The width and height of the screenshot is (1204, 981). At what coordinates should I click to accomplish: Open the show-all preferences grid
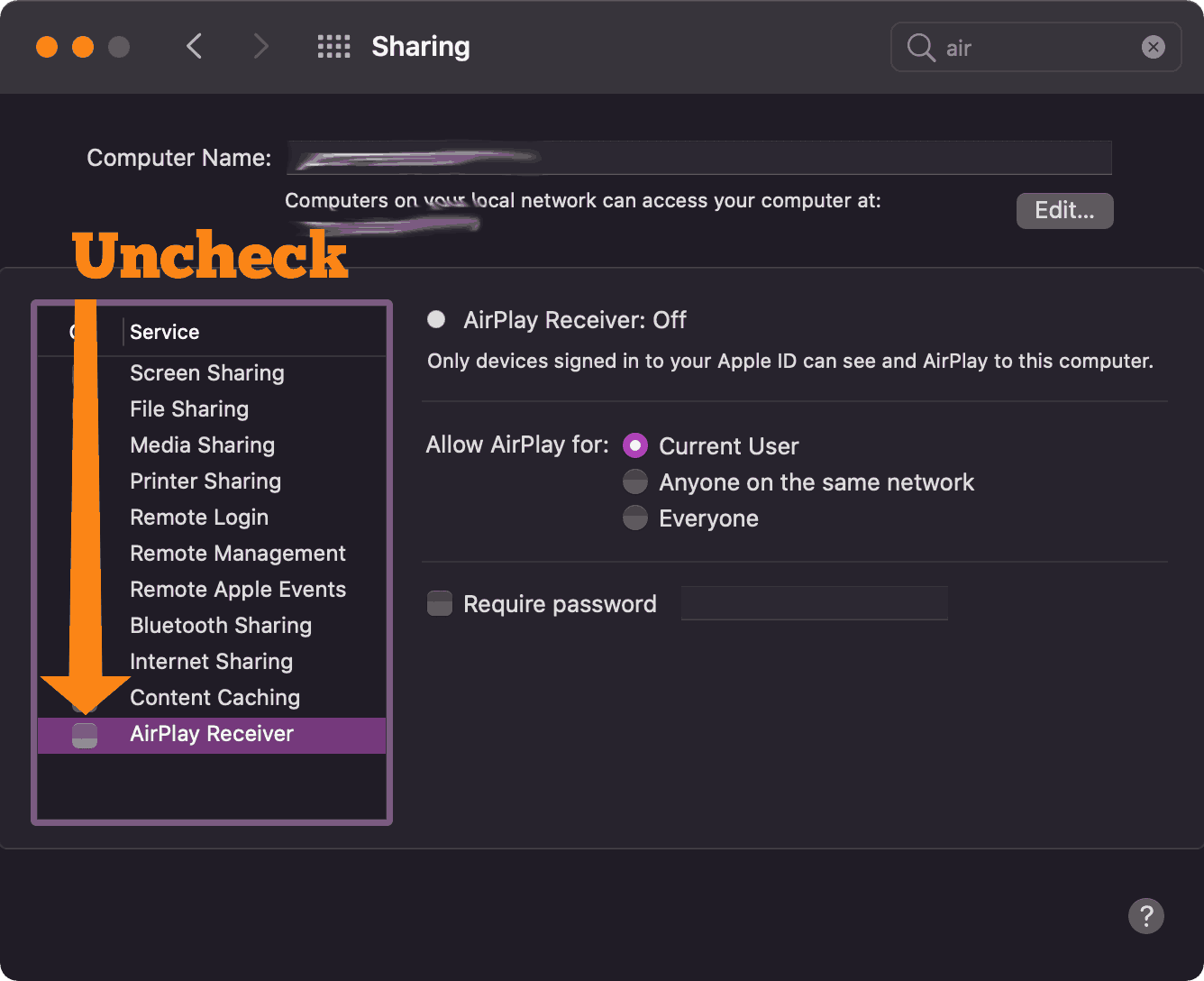(x=333, y=47)
